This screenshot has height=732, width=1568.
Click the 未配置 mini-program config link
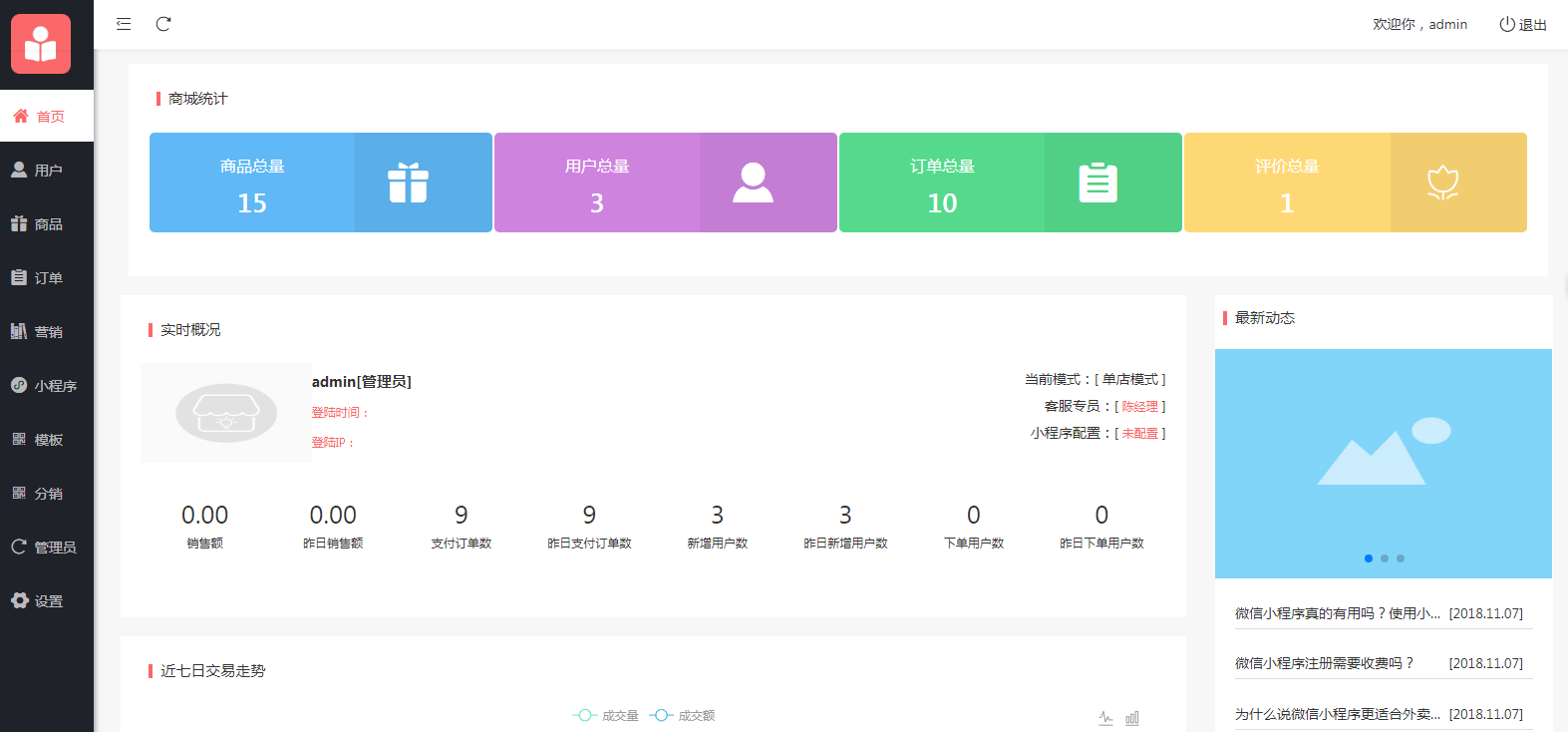tap(1140, 433)
